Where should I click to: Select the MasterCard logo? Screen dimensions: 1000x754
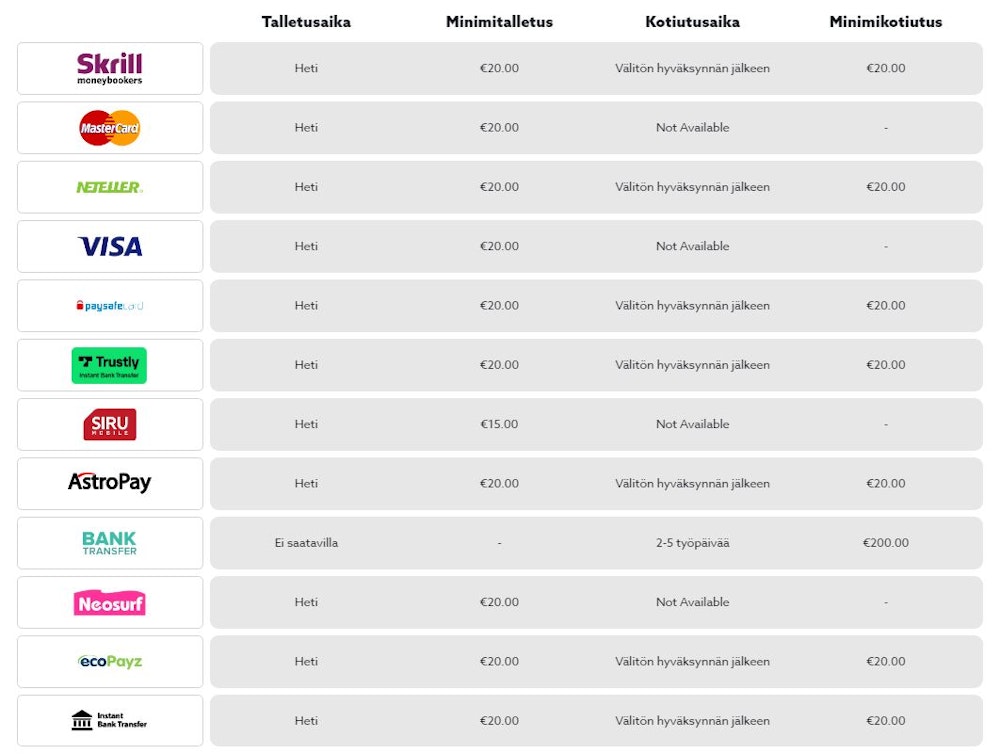[110, 128]
